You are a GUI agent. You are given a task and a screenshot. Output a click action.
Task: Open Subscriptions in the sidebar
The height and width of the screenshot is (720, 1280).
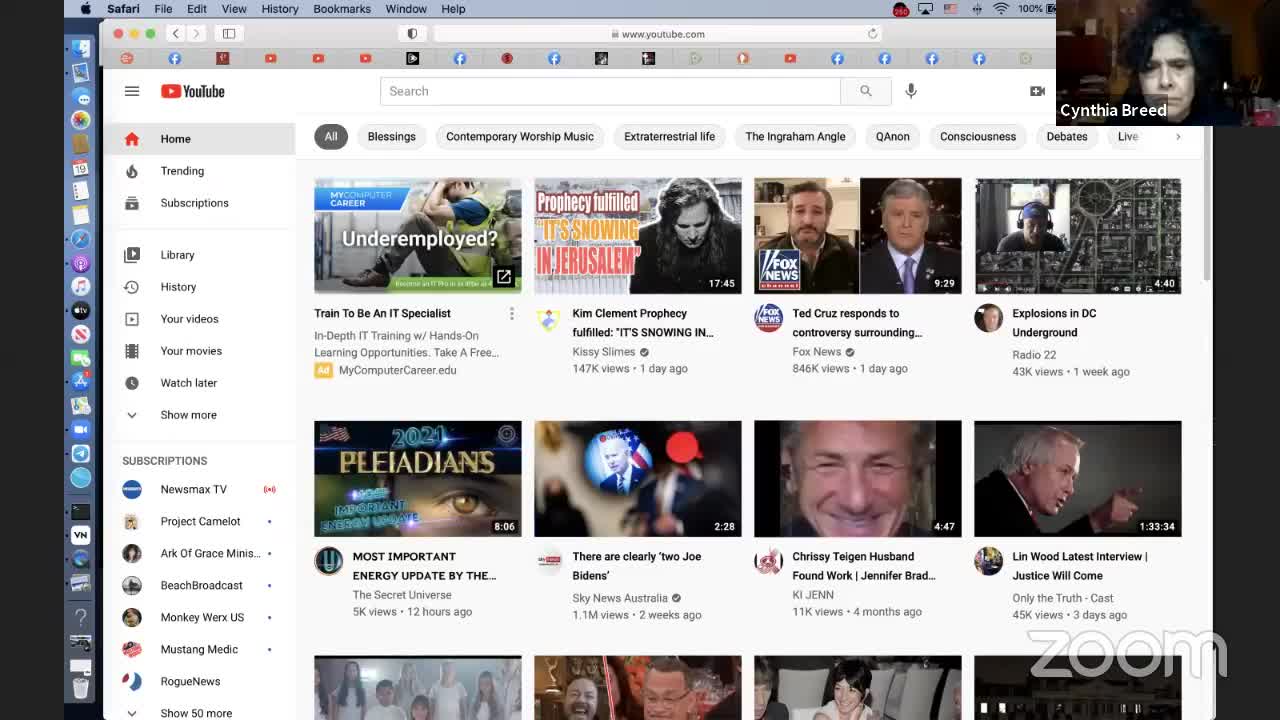pos(200,203)
